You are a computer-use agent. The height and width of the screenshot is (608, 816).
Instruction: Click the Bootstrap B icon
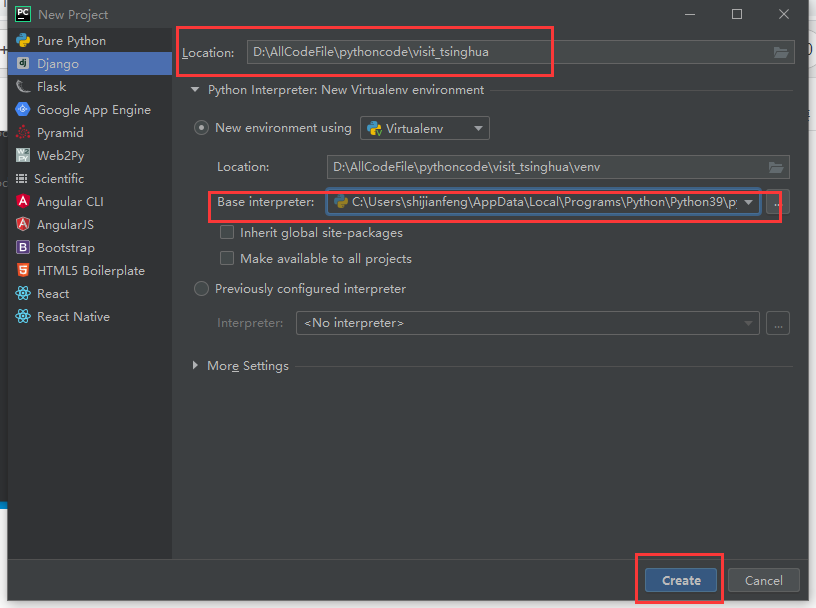tap(23, 247)
